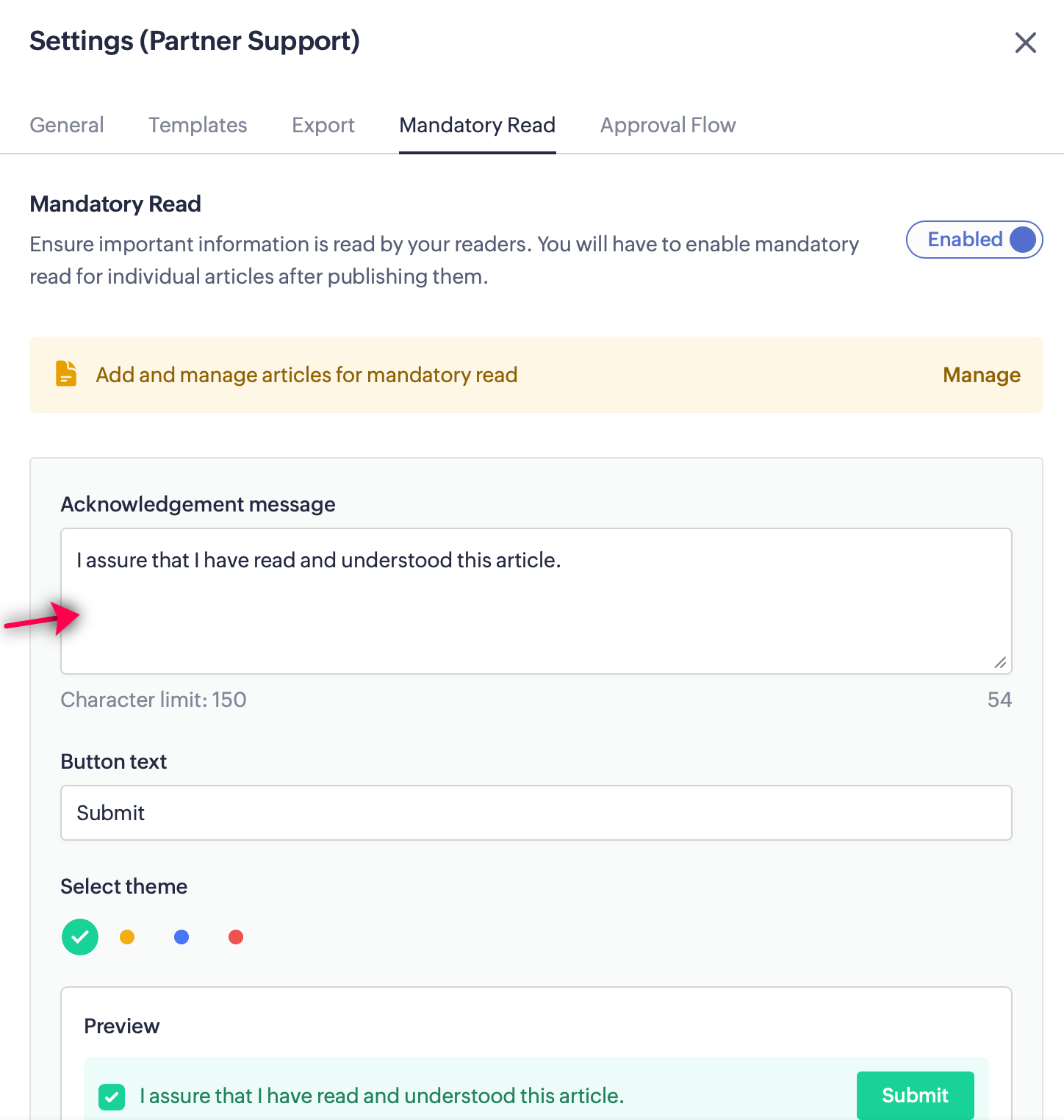
Task: Choose the red theme color
Action: click(x=236, y=937)
